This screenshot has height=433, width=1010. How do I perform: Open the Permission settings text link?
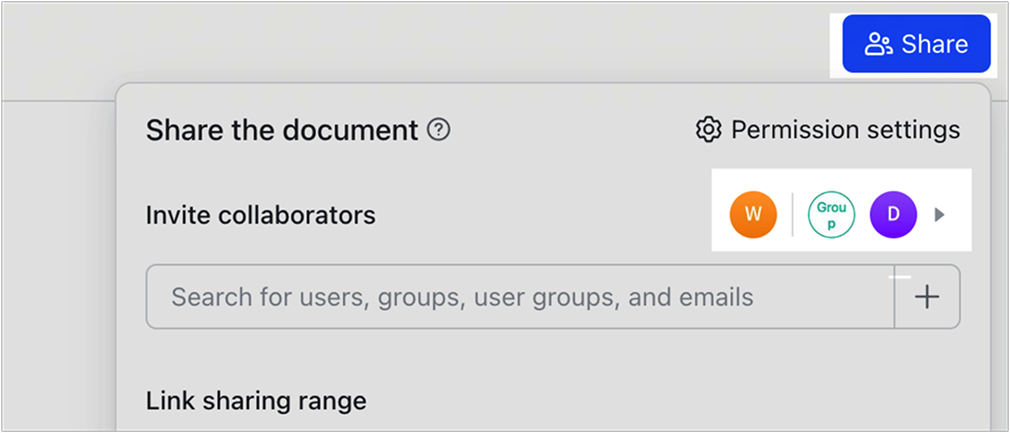[x=845, y=129]
